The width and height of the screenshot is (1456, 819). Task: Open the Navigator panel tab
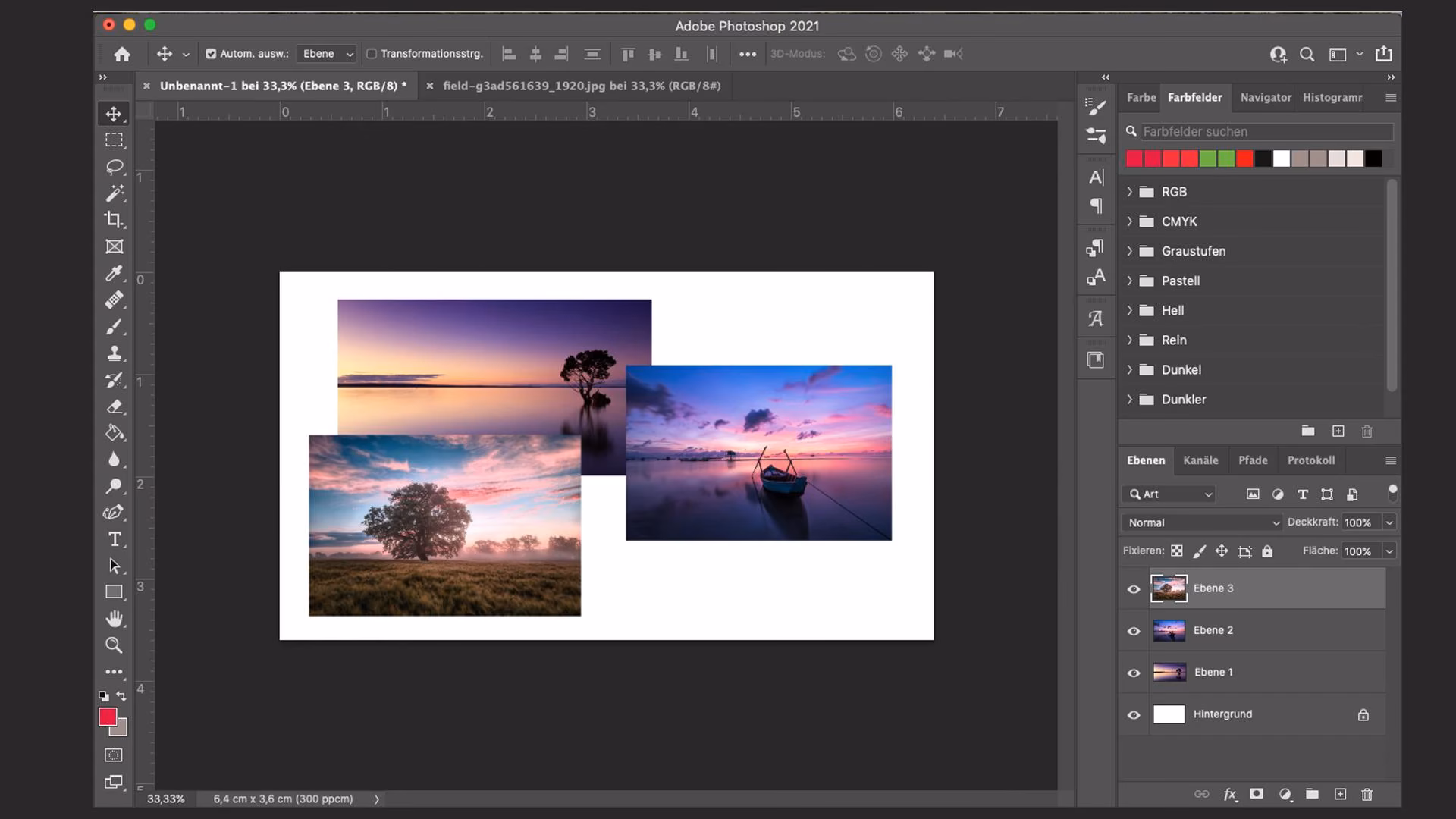coord(1265,97)
